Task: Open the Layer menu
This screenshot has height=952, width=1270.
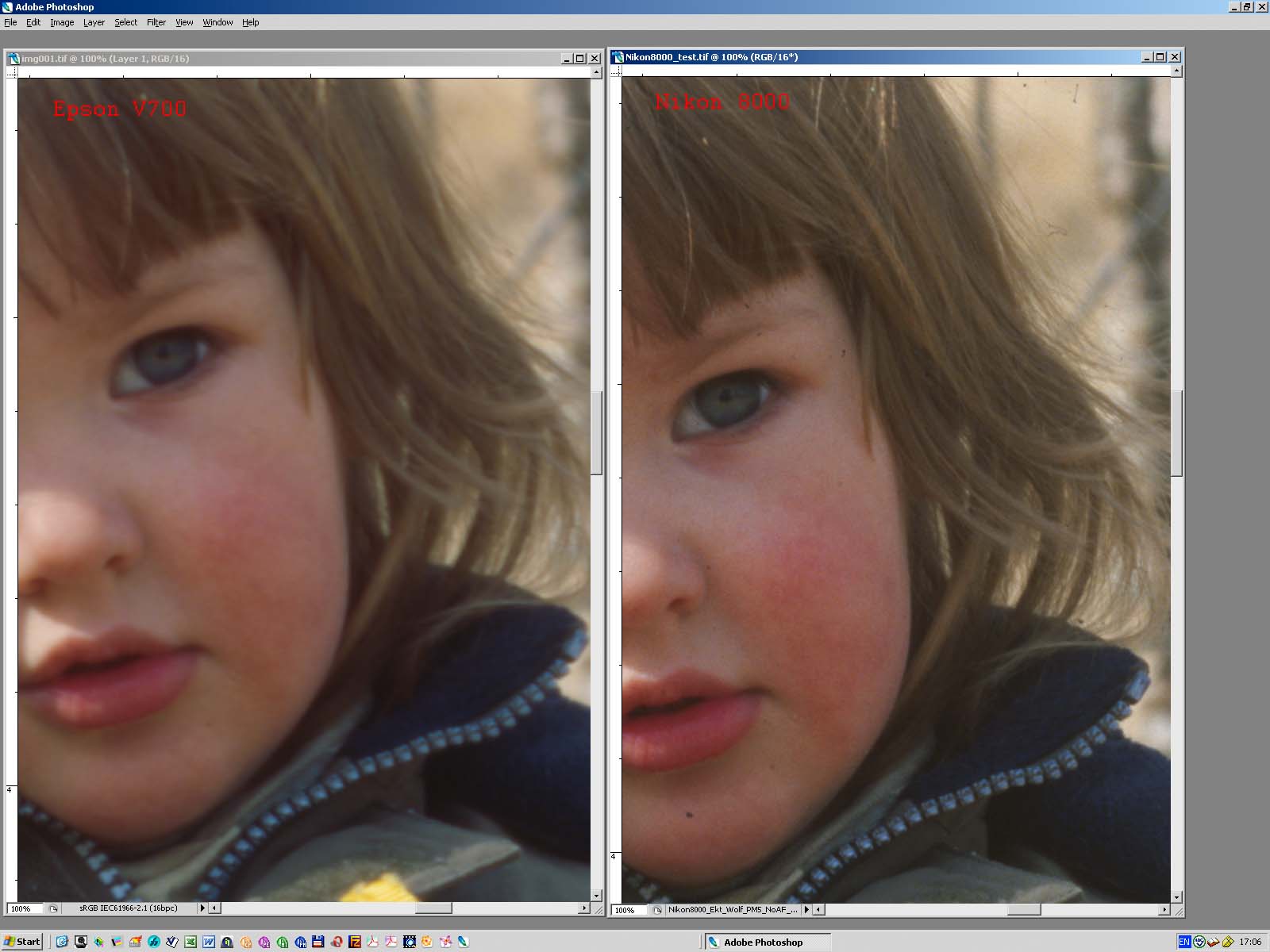Action: click(94, 22)
